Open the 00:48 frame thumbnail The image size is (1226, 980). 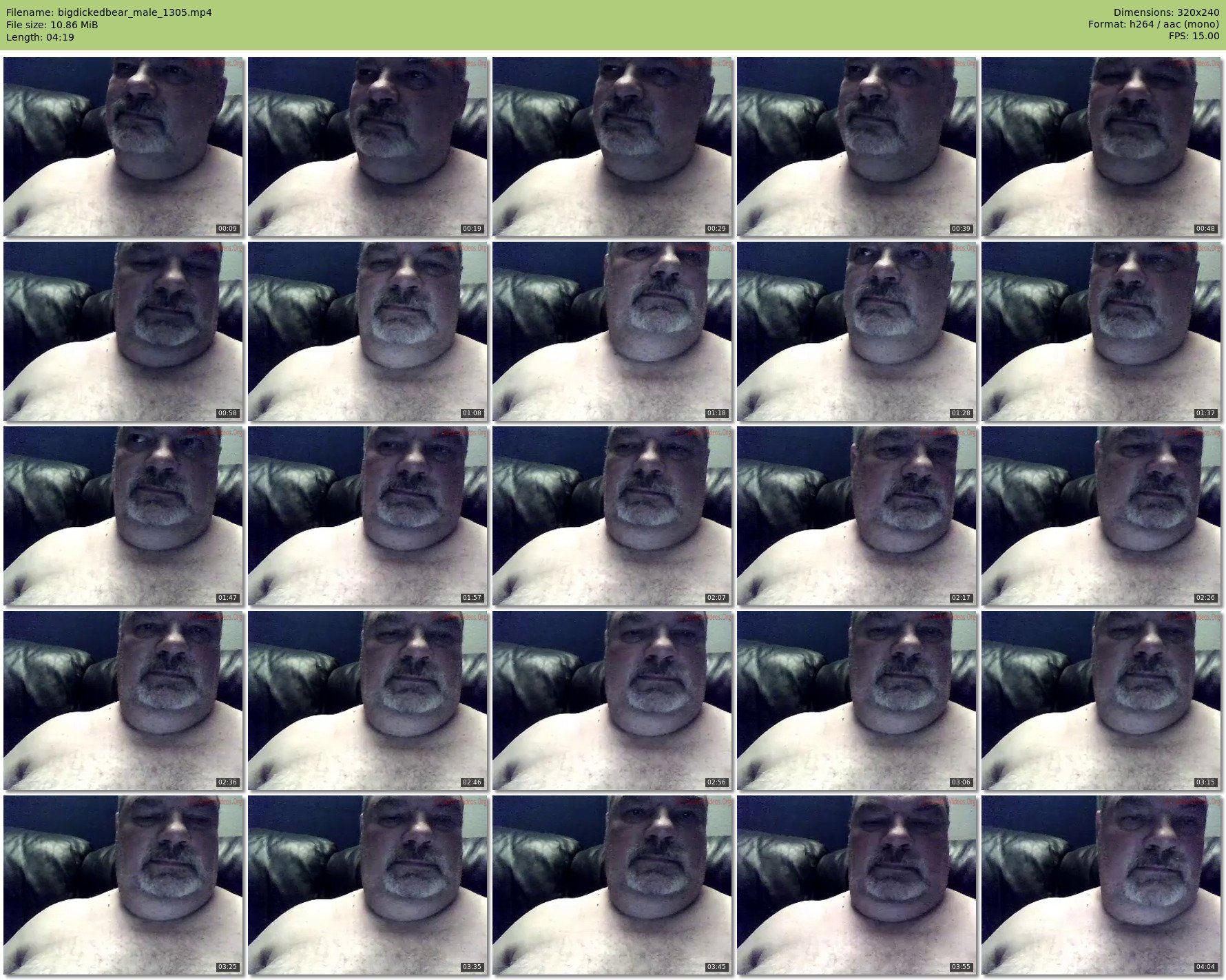(x=1101, y=147)
